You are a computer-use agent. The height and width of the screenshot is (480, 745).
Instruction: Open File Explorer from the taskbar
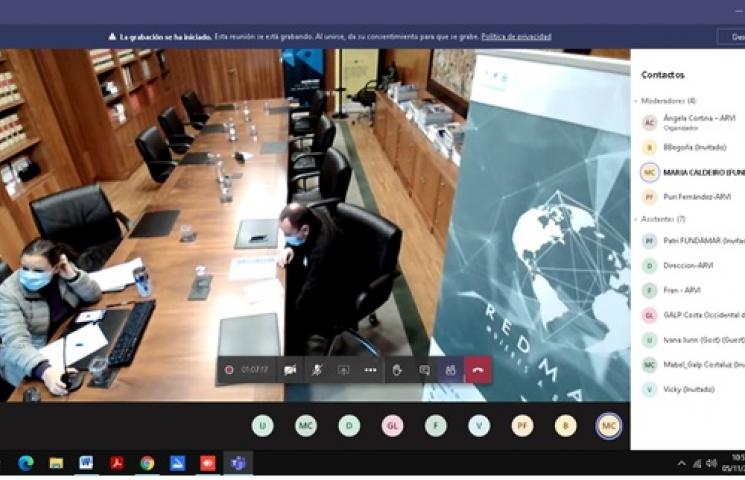click(56, 463)
